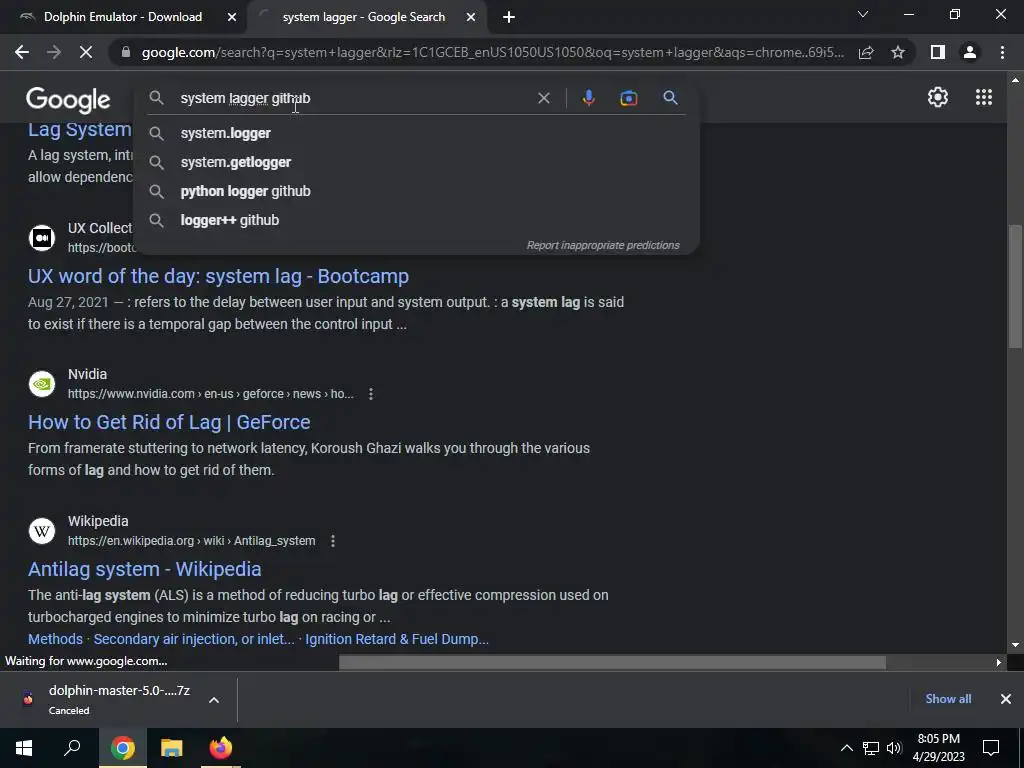Viewport: 1024px width, 768px height.
Task: Open Chrome three-dot menu
Action: coord(1002,52)
